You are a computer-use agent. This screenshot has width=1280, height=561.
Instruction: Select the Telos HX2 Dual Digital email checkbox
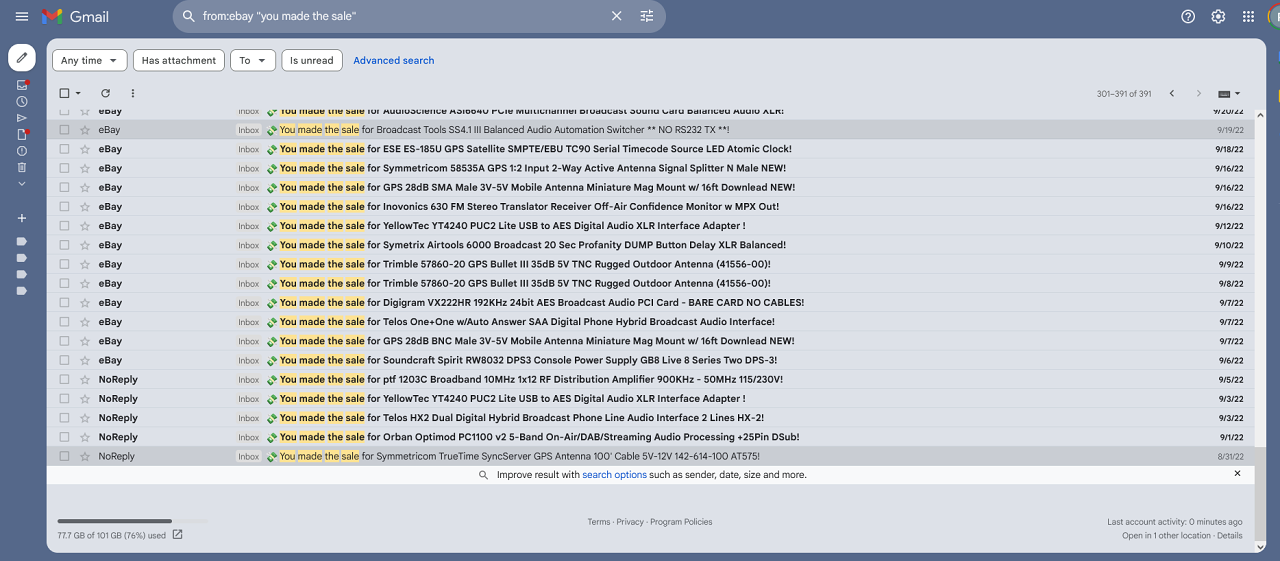coord(65,418)
